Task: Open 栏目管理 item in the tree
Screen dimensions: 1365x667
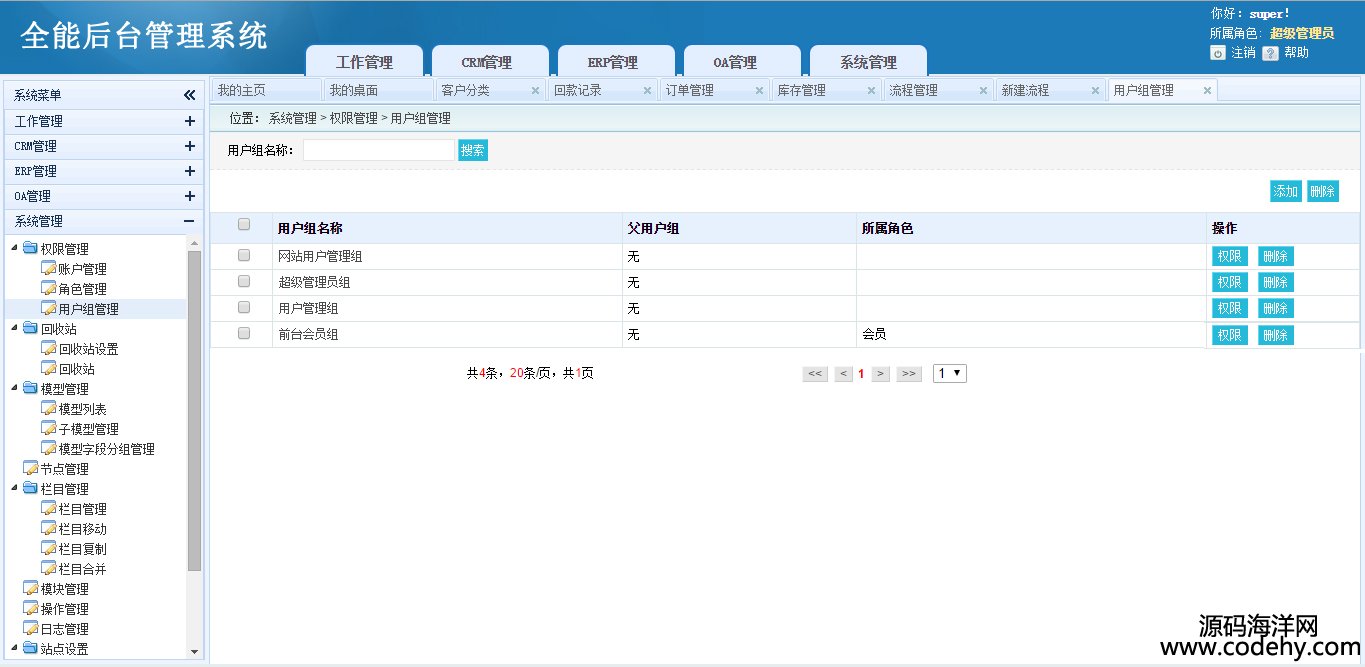Action: 82,508
